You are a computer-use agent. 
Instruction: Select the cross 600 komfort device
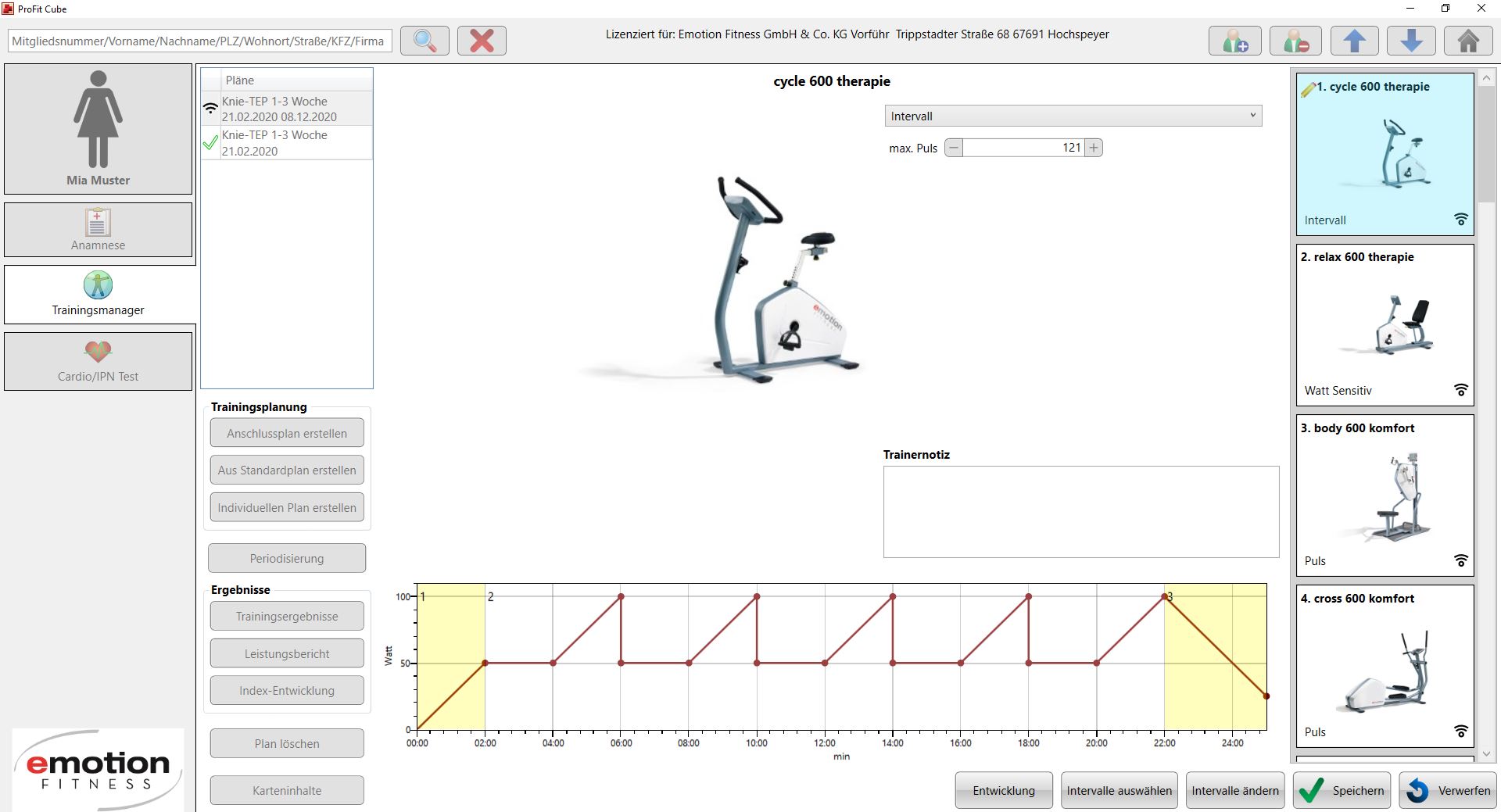click(x=1385, y=666)
